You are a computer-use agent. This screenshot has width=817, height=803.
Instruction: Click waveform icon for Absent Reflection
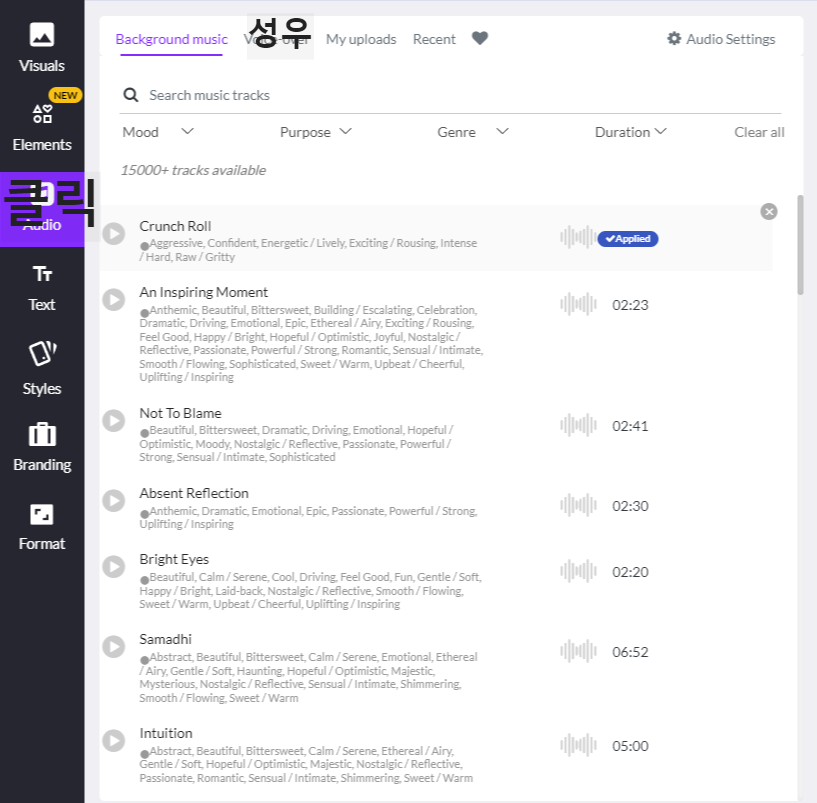tap(578, 505)
